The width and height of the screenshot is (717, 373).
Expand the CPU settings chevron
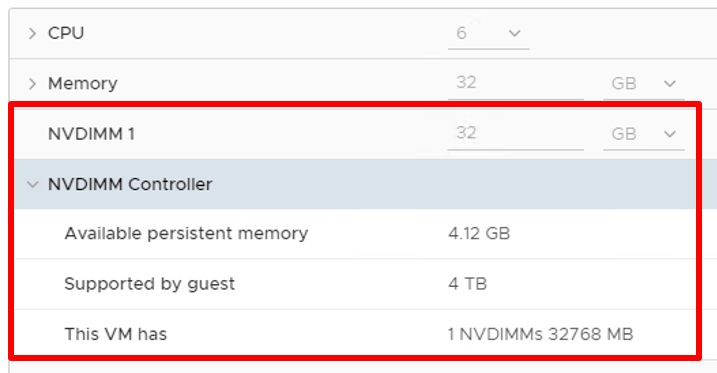32,33
